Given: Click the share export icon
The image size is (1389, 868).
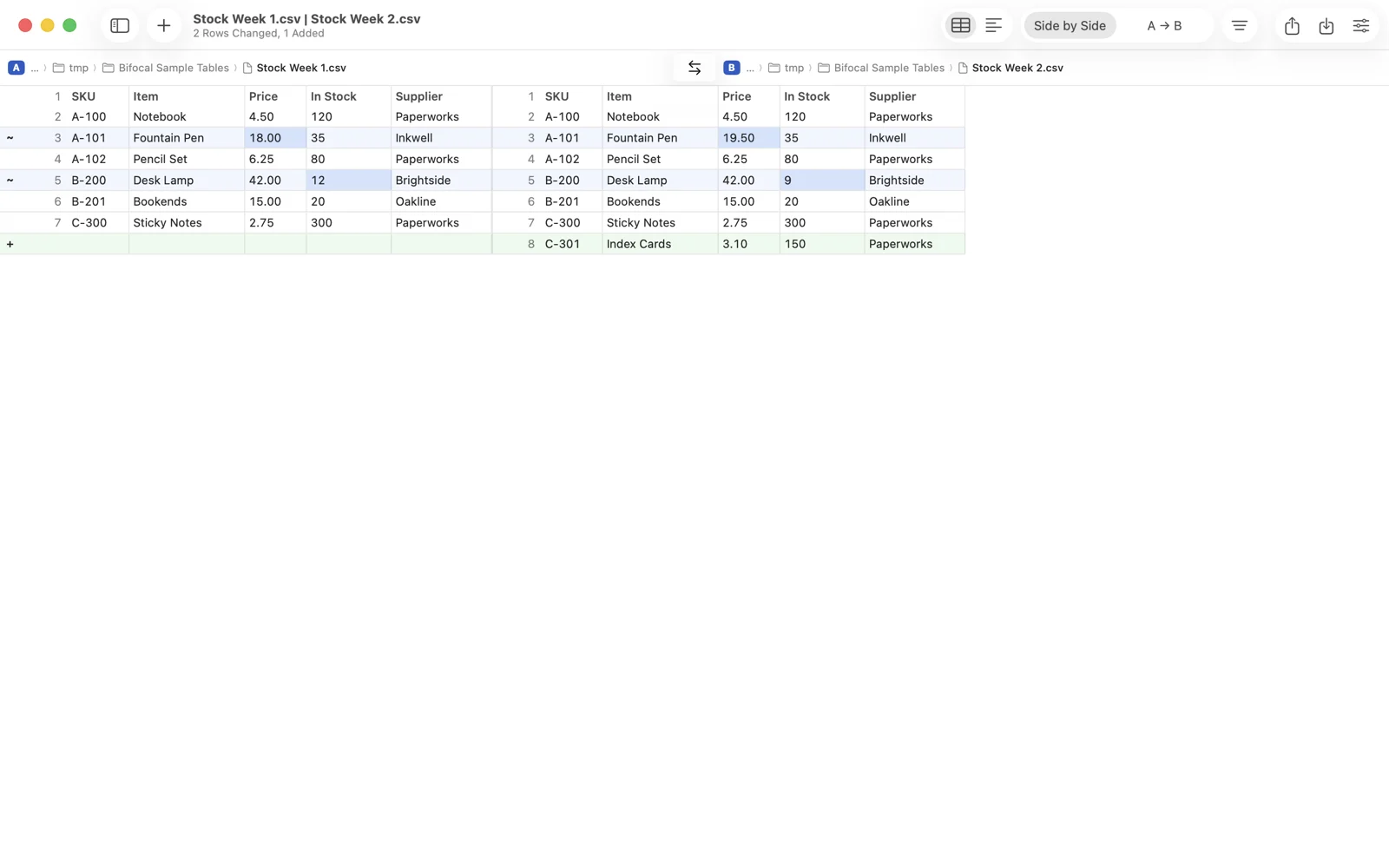Looking at the screenshot, I should [1292, 25].
